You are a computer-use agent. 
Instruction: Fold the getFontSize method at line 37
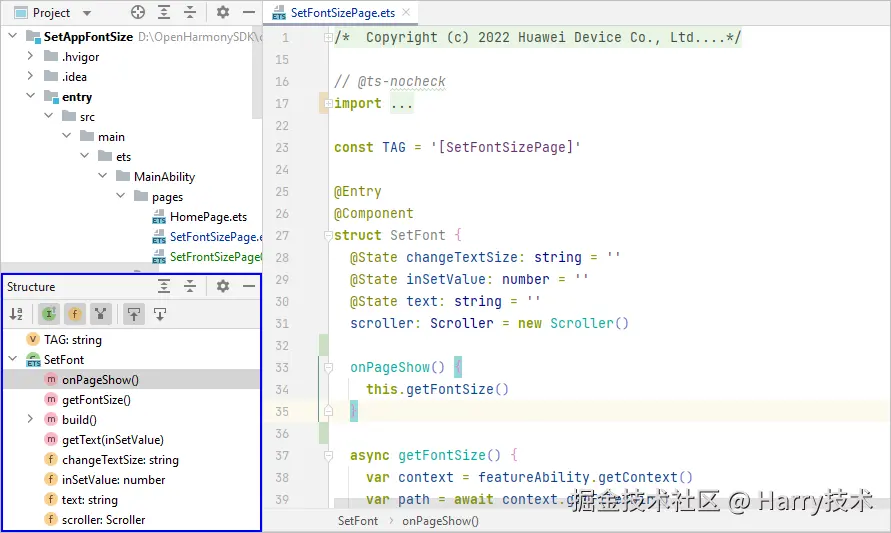(x=328, y=455)
